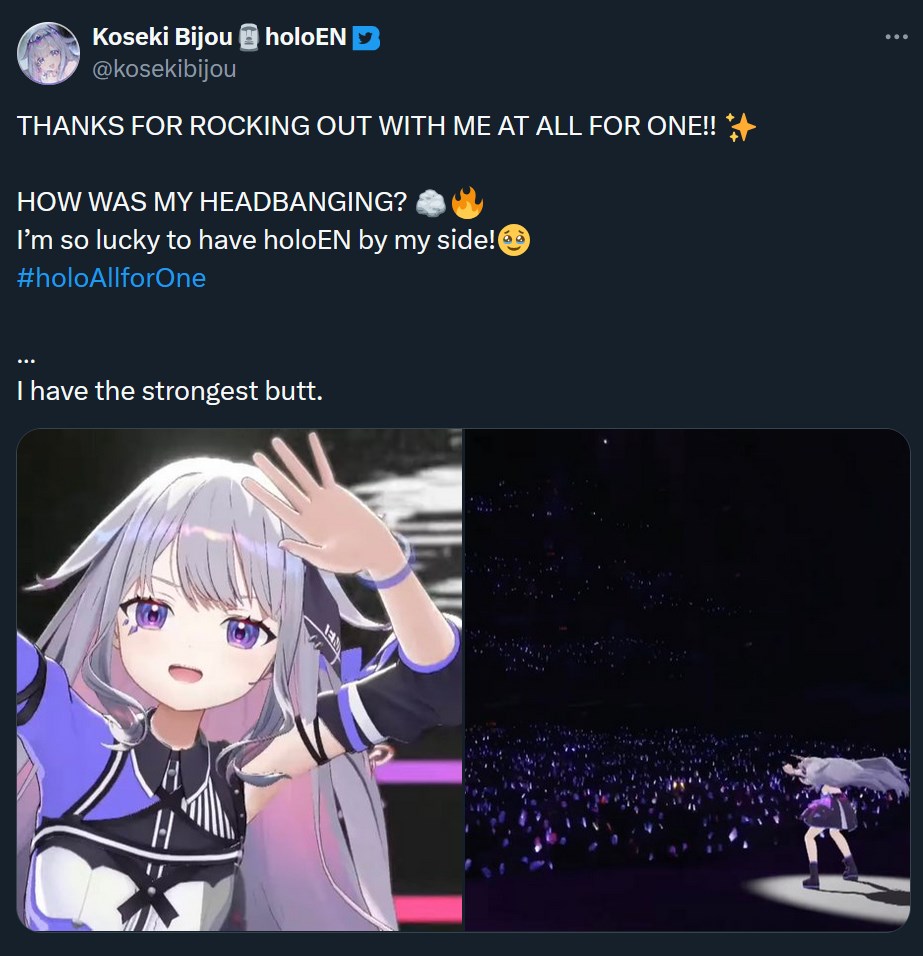Click the blue Twitter verified badge
The width and height of the screenshot is (923, 956).
[x=366, y=38]
